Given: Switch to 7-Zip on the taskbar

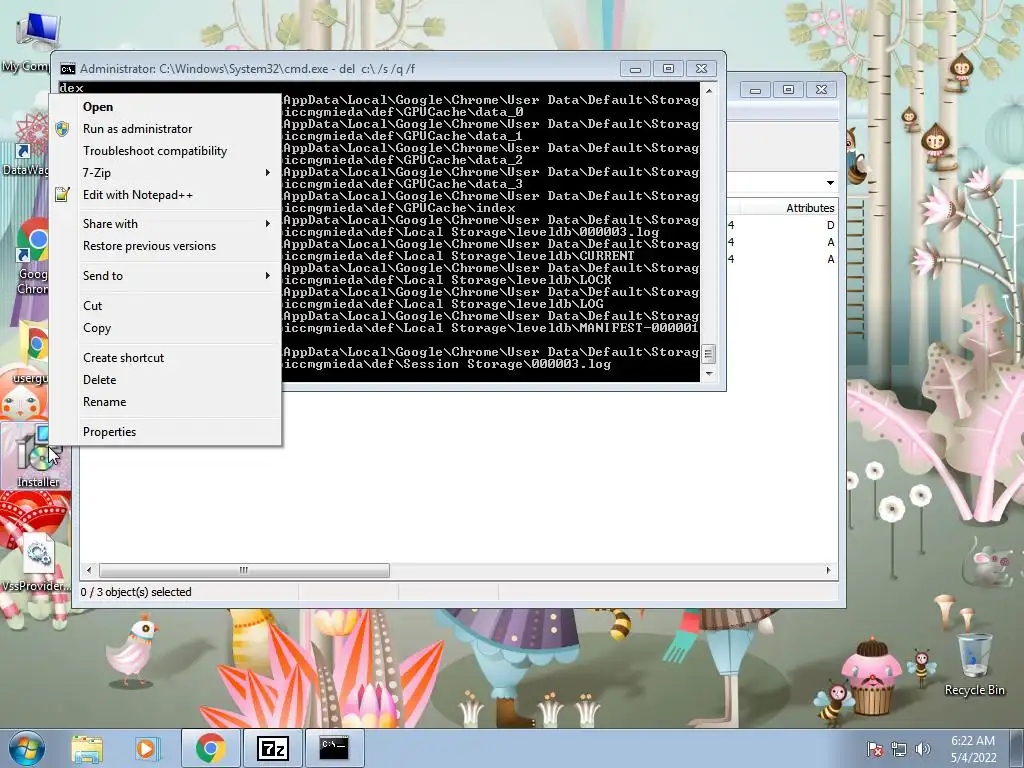Looking at the screenshot, I should click(x=272, y=748).
